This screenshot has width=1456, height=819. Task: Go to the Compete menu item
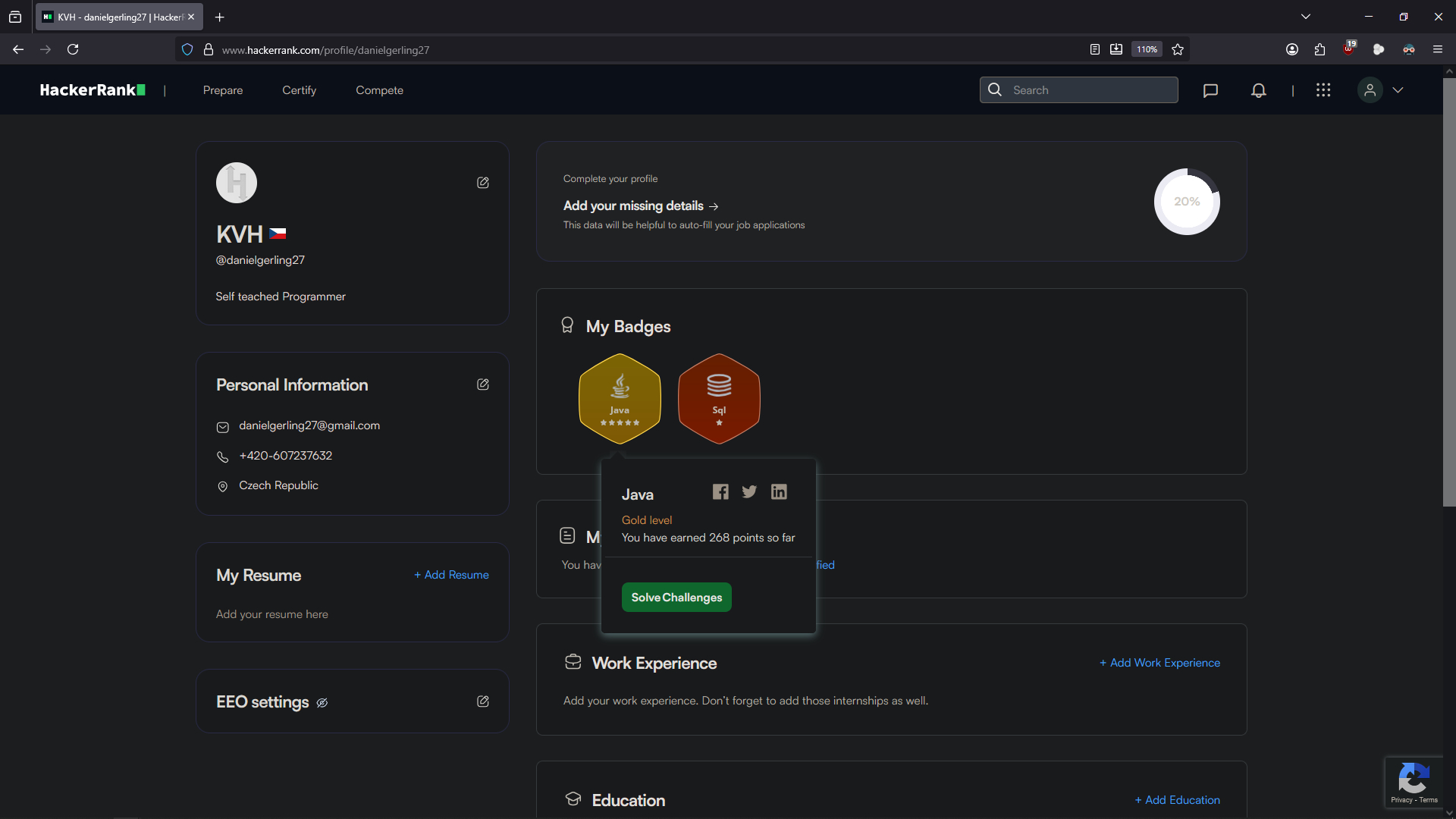point(379,90)
